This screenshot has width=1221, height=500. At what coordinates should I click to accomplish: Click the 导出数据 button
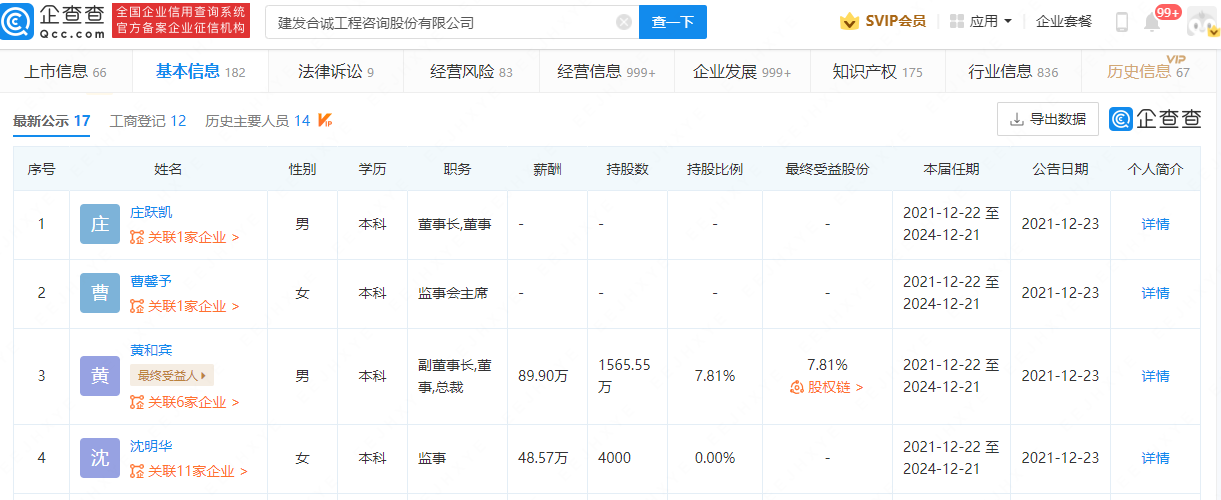coord(1048,119)
